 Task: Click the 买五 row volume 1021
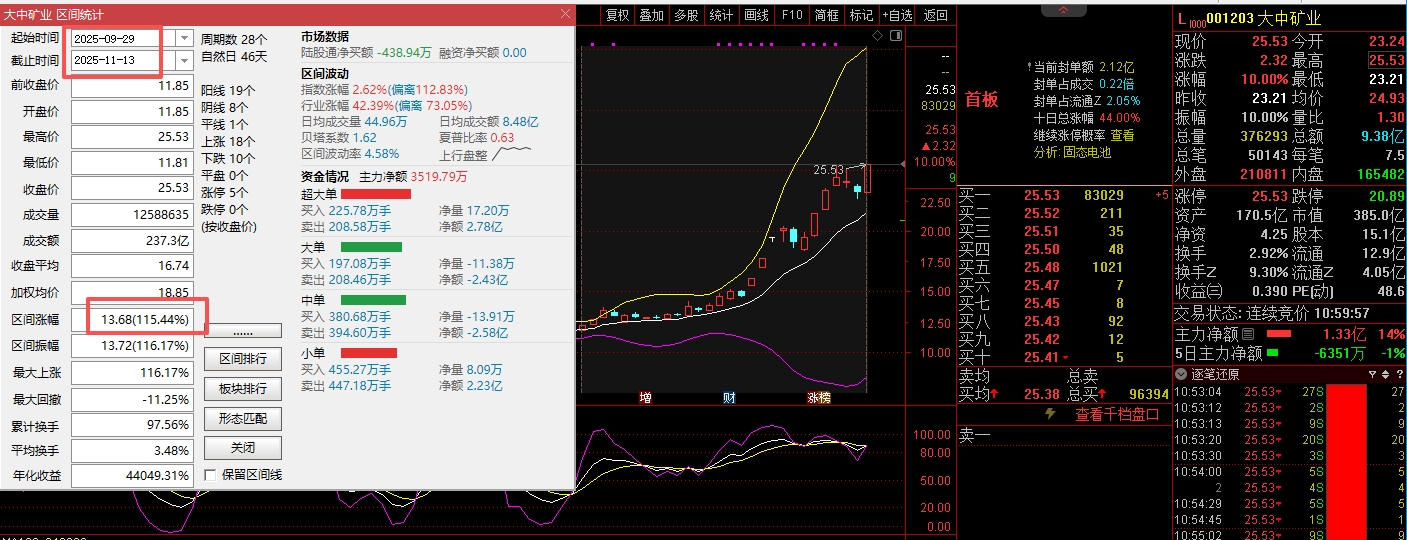(1107, 267)
